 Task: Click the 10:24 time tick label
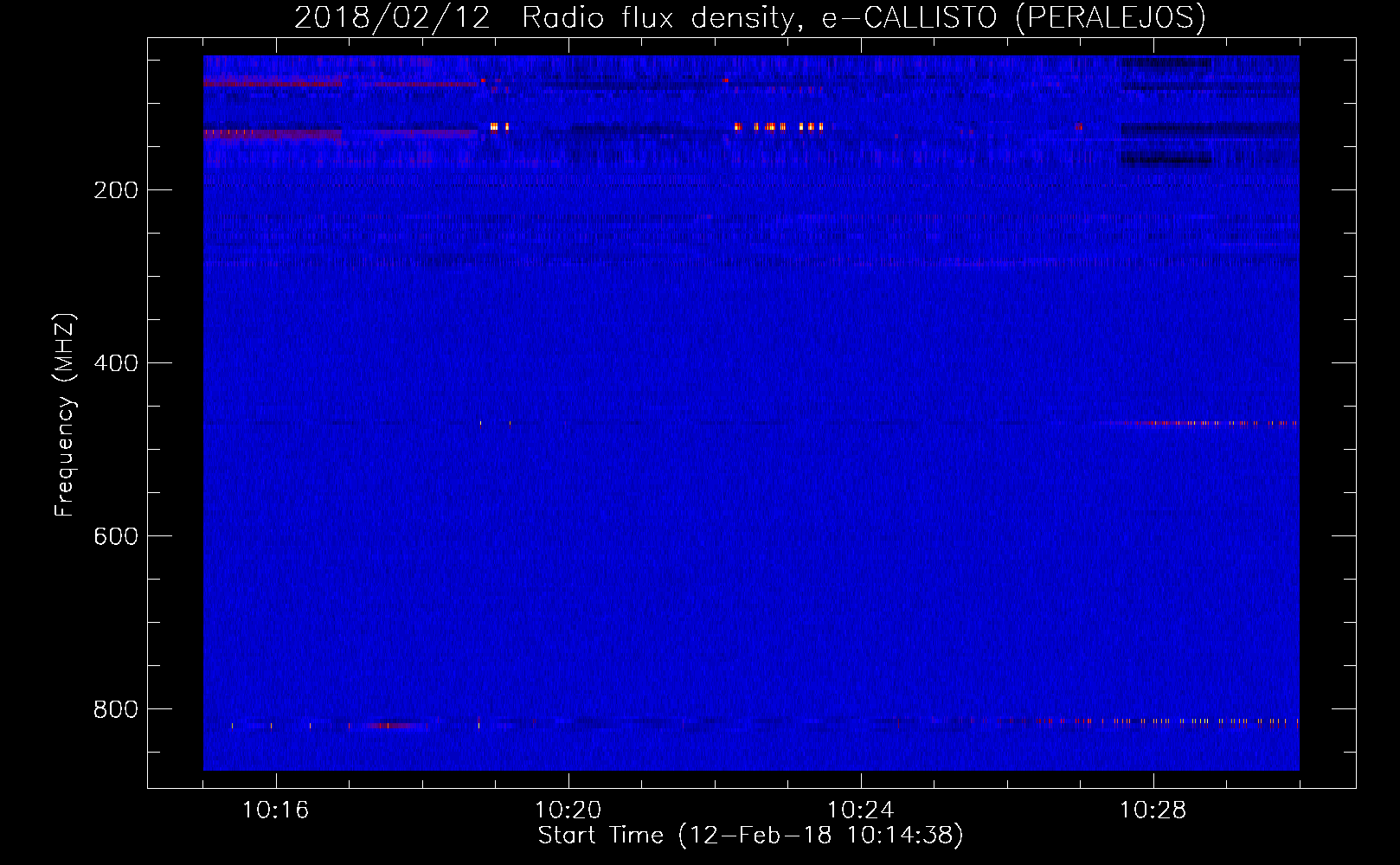861,811
